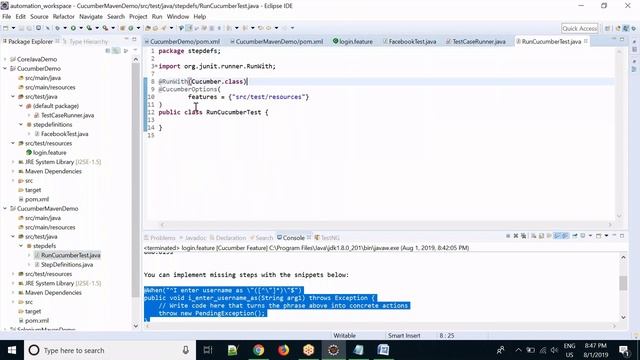Click the Console vertical scrollbar thumb

pyautogui.click(x=623, y=283)
